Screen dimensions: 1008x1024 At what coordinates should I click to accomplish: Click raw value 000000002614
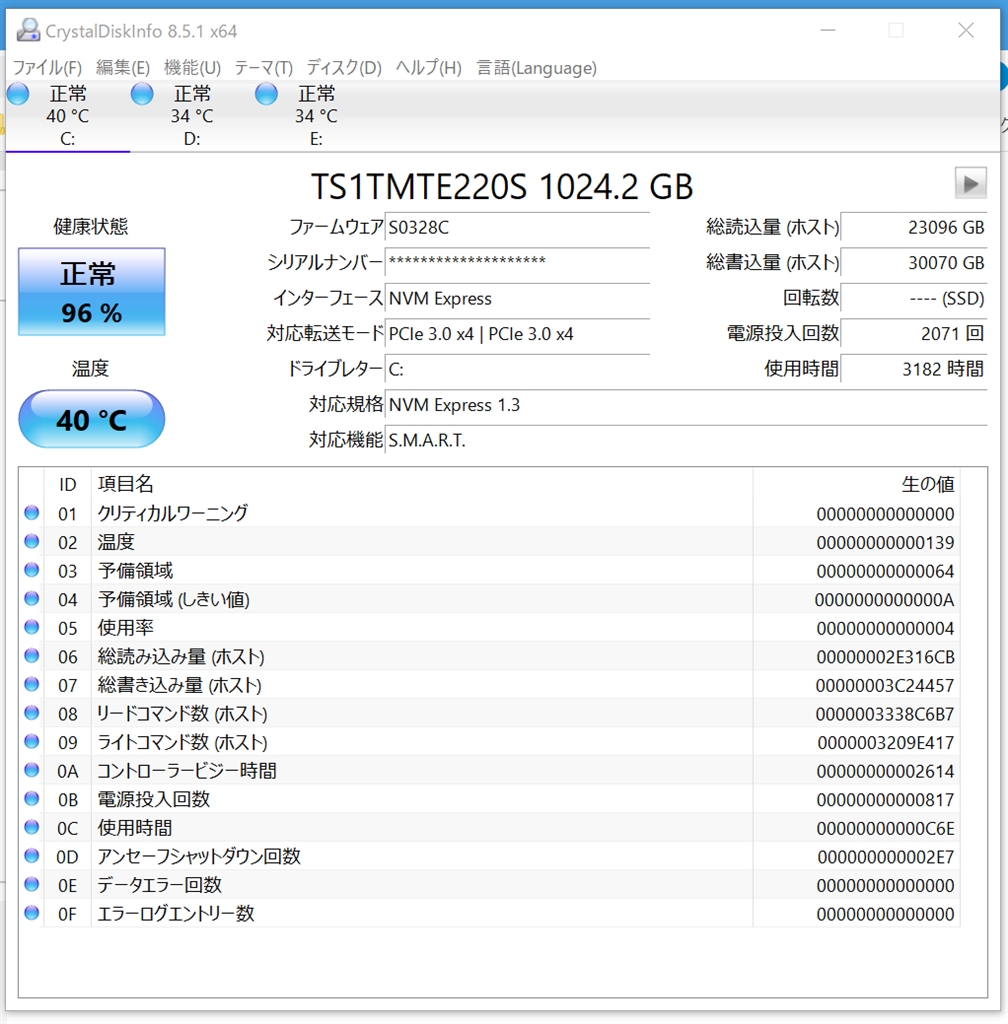(885, 772)
